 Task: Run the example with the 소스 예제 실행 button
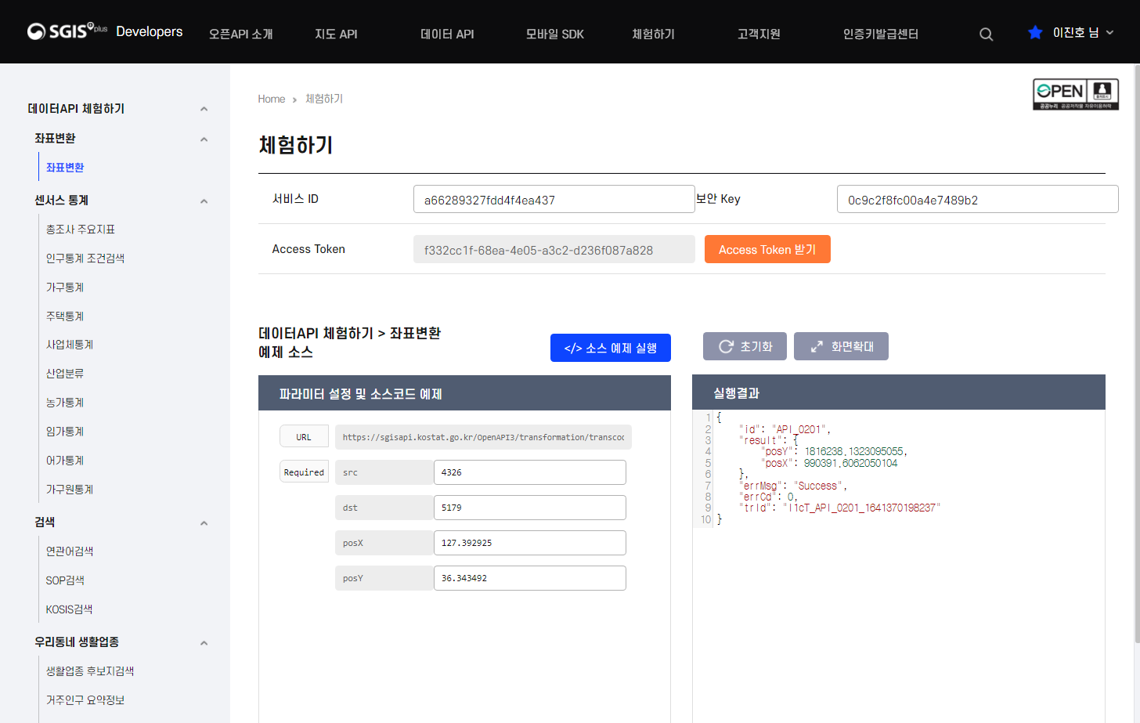point(610,347)
